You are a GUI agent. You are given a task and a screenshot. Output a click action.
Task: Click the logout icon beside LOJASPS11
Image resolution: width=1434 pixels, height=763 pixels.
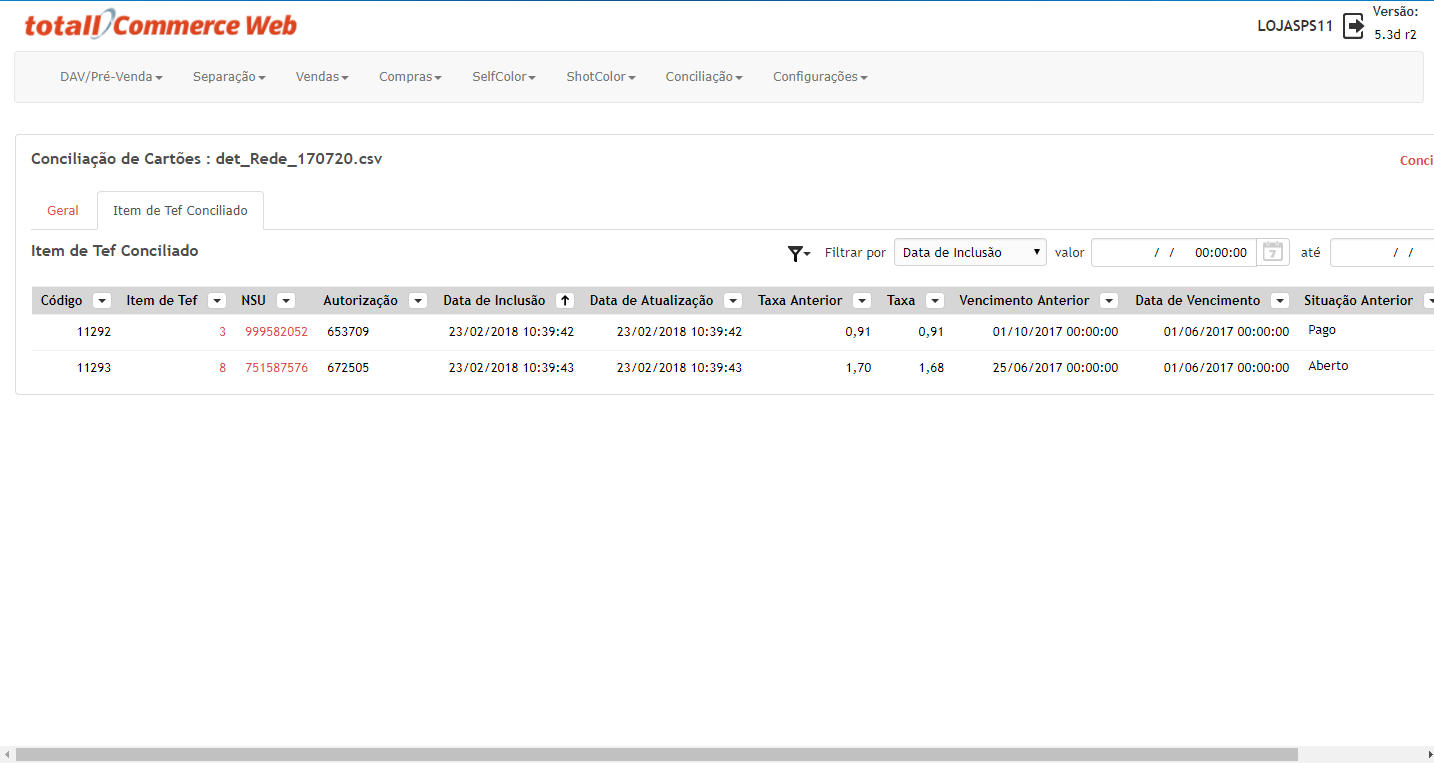click(x=1353, y=26)
